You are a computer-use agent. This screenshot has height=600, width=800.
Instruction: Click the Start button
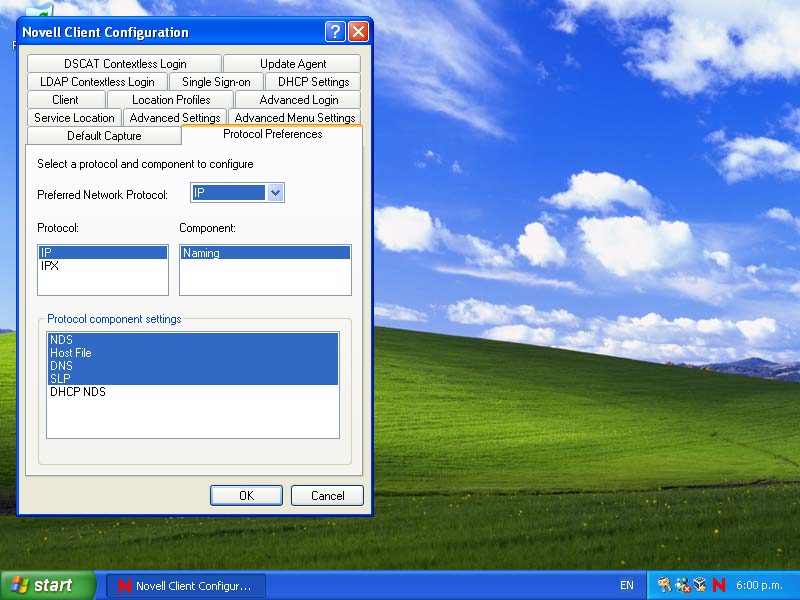(x=48, y=585)
